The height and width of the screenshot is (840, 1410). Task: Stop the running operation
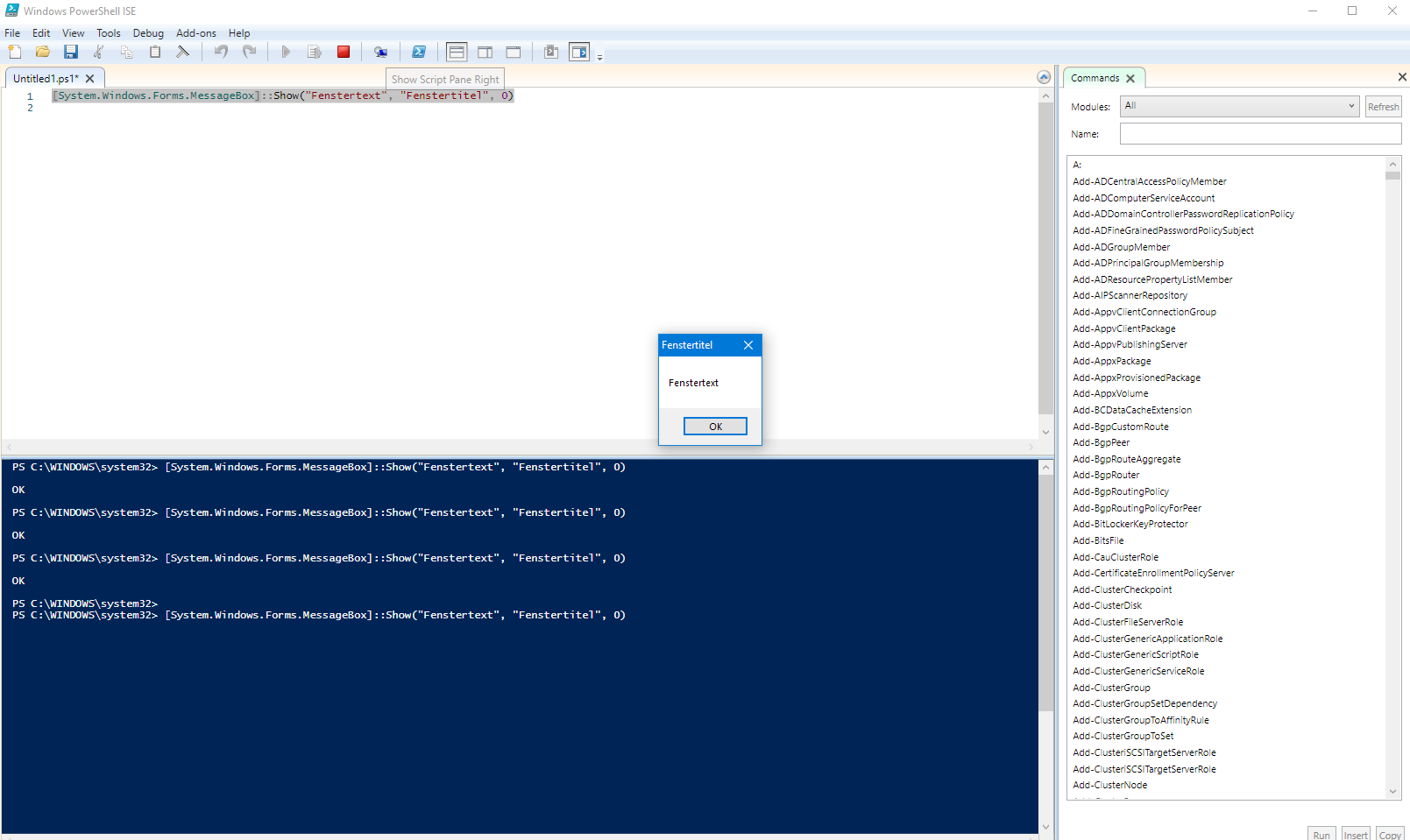tap(344, 52)
